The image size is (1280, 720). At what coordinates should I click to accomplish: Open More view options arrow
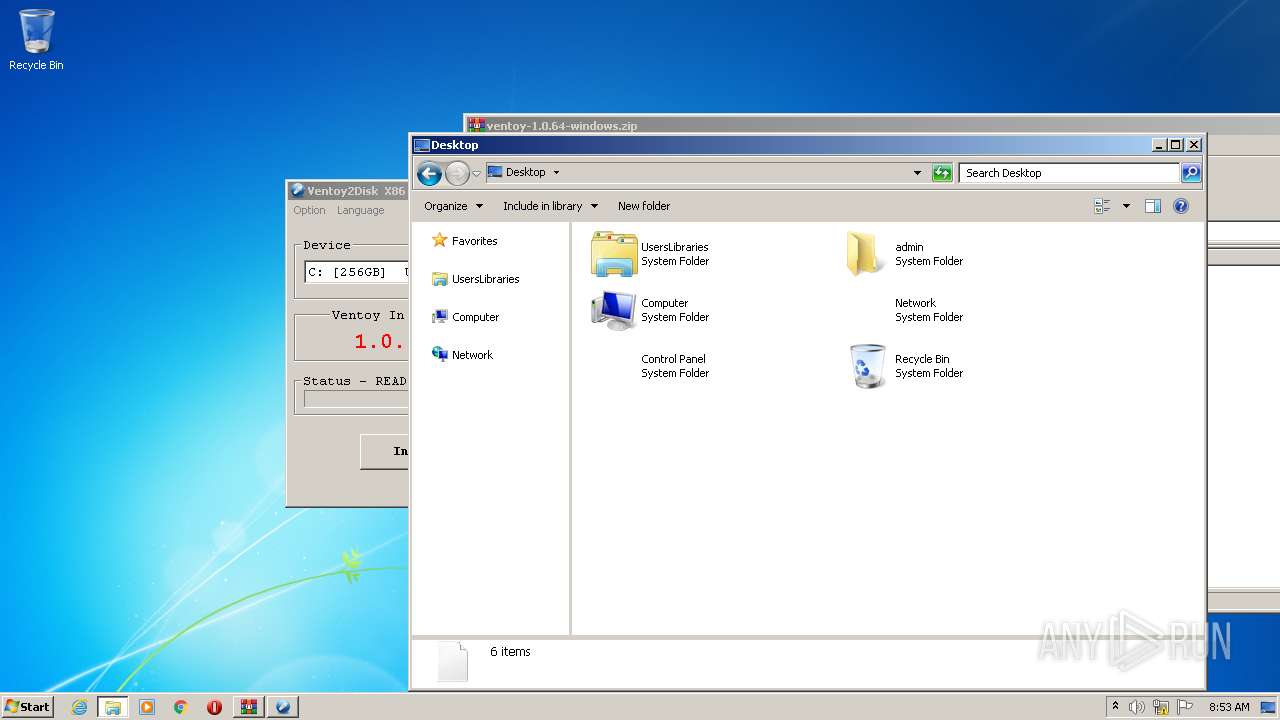pos(1126,206)
